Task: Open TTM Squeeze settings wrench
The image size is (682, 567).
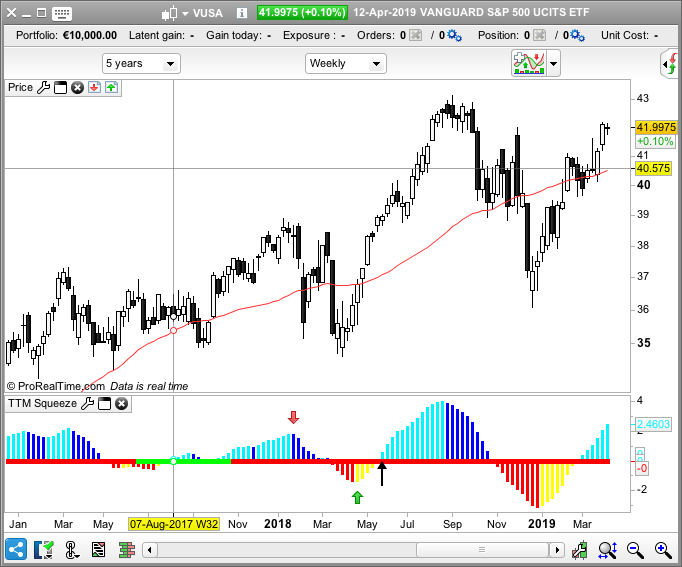Action: point(87,404)
